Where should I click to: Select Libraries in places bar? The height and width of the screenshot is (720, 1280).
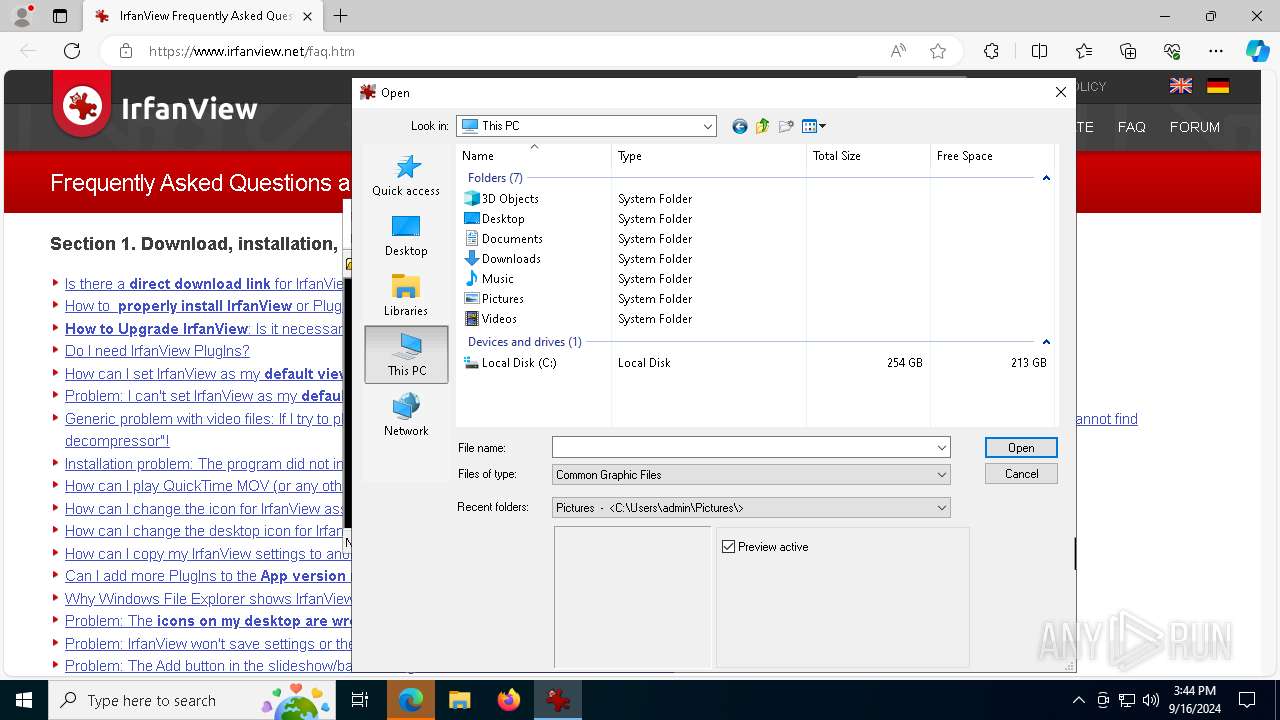(406, 296)
